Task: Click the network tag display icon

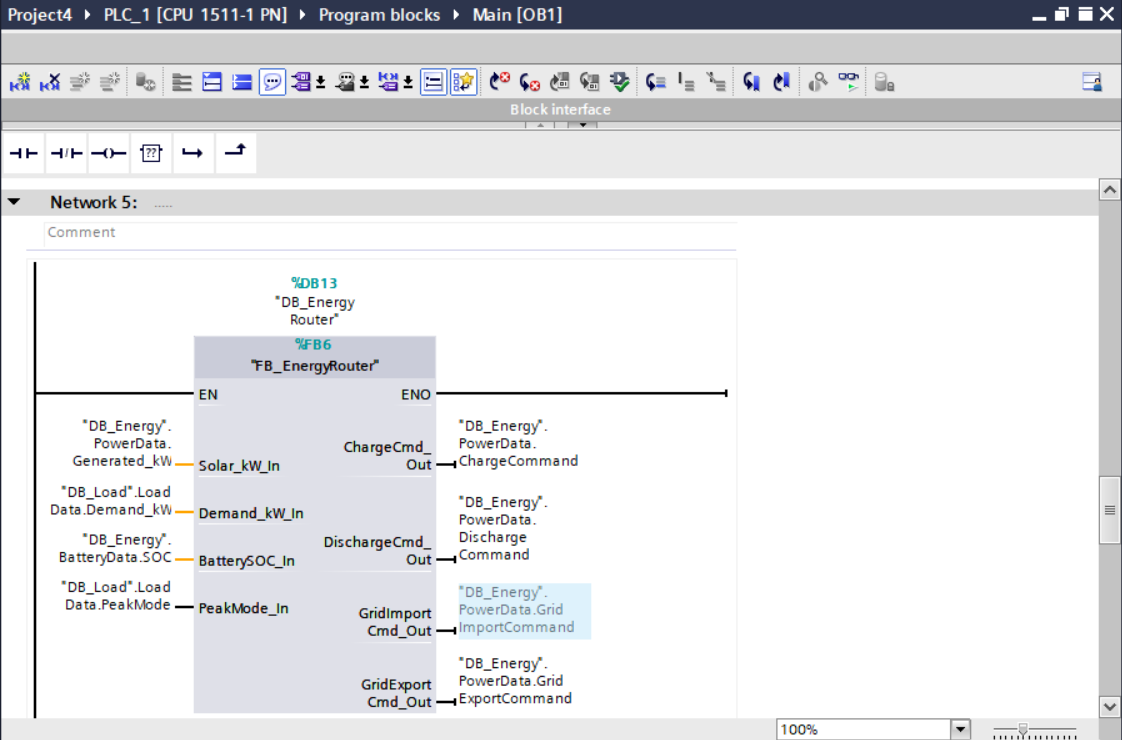Action: coord(388,82)
